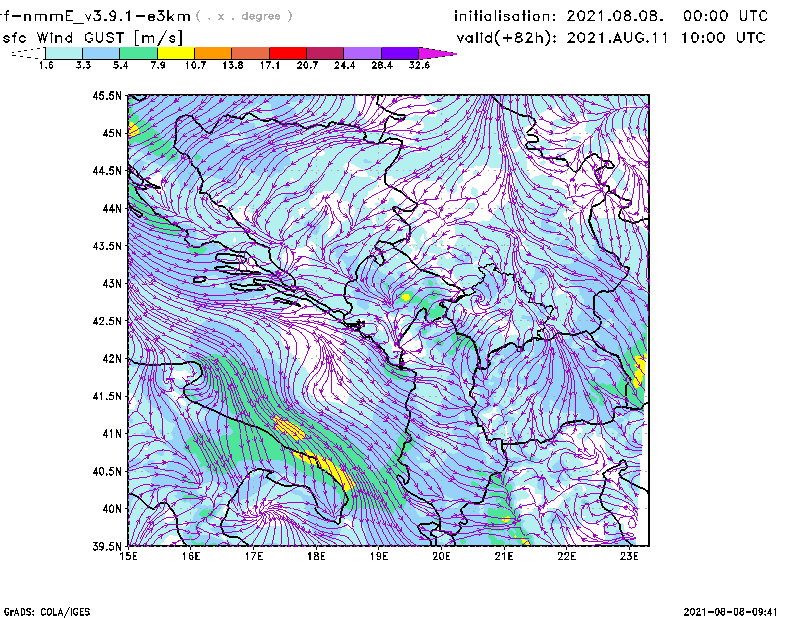Click the "40.5N" latitude label
800x618 pixels.
pos(108,471)
